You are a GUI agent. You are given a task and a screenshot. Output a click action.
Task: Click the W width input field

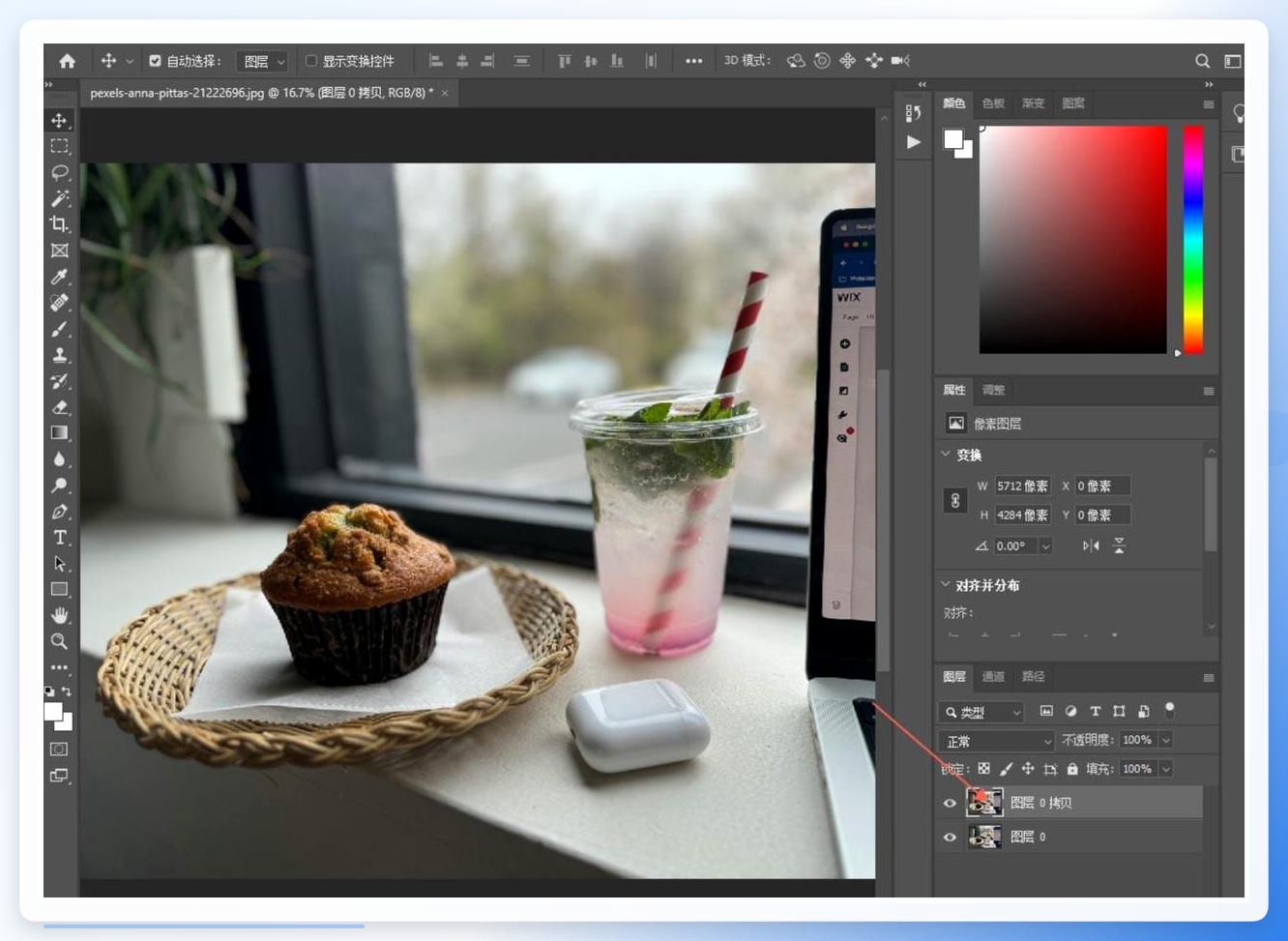[x=1023, y=486]
